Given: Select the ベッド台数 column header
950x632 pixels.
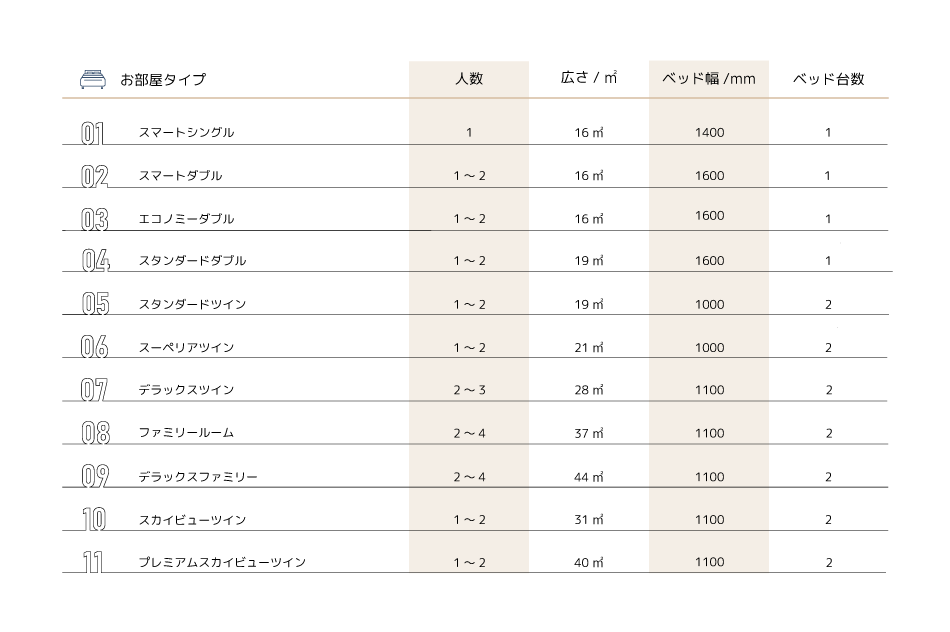Looking at the screenshot, I should click(828, 79).
